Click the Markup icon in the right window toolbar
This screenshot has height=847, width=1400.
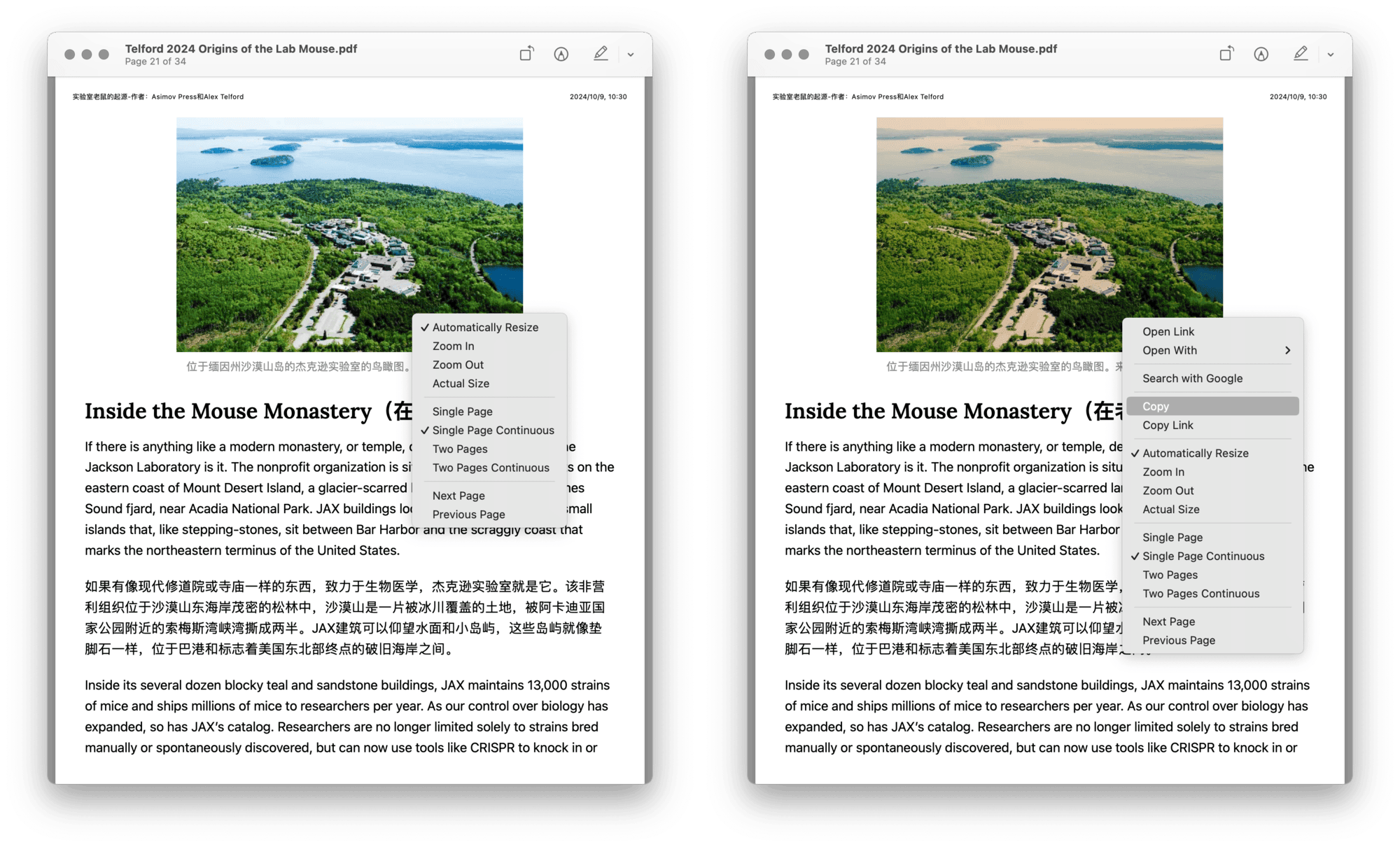coord(1261,54)
